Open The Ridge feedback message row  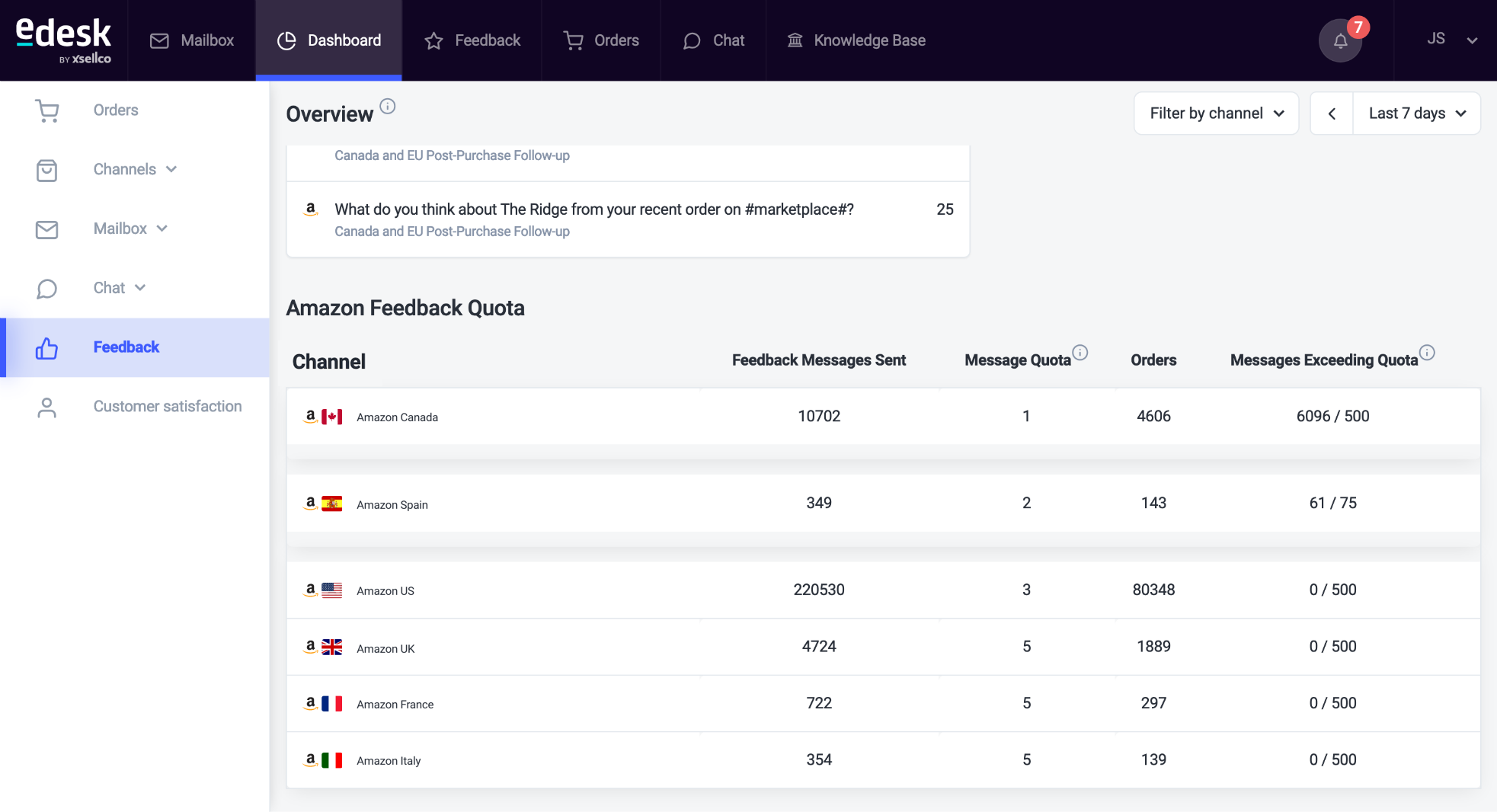(x=628, y=219)
